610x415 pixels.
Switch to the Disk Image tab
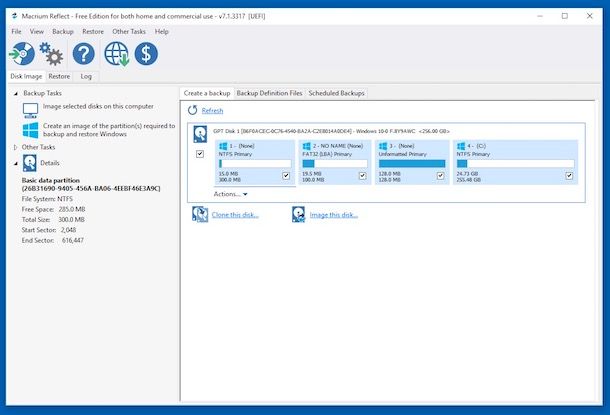26,76
